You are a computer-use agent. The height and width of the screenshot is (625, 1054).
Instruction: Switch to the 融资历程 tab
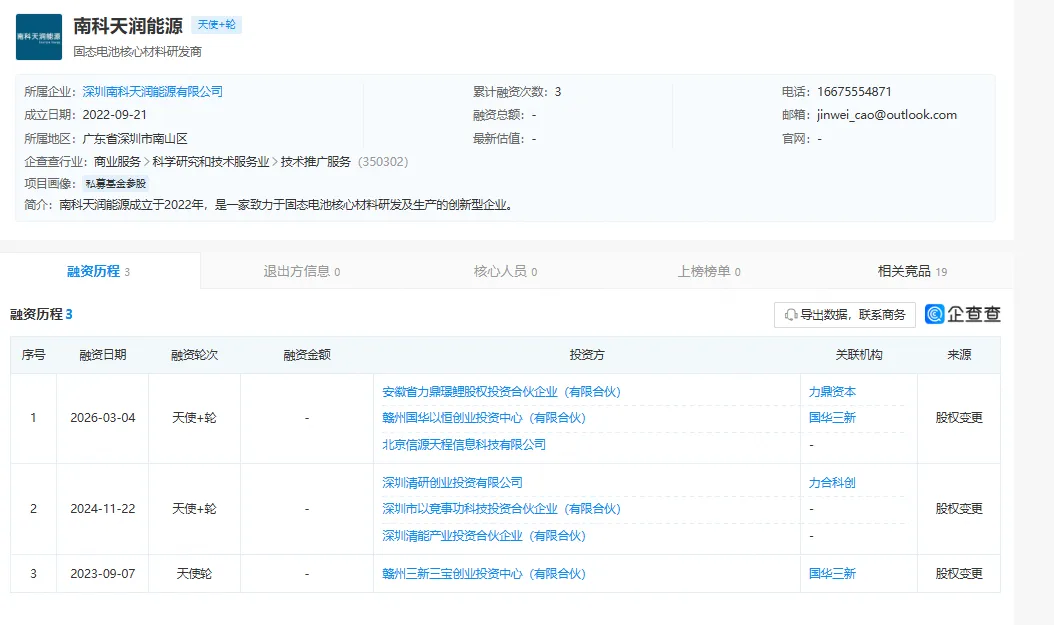pyautogui.click(x=98, y=272)
